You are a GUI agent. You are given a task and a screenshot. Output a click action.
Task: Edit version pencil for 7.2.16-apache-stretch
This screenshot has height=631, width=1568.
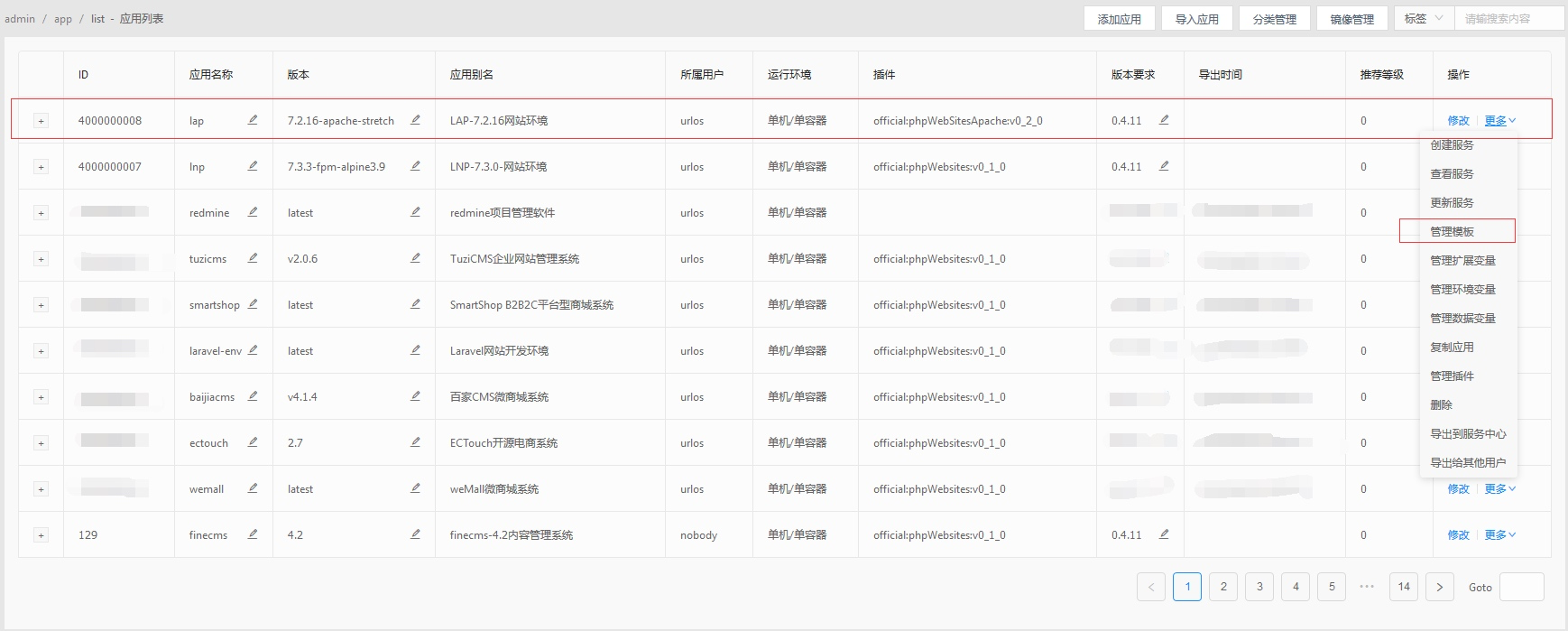(x=415, y=119)
